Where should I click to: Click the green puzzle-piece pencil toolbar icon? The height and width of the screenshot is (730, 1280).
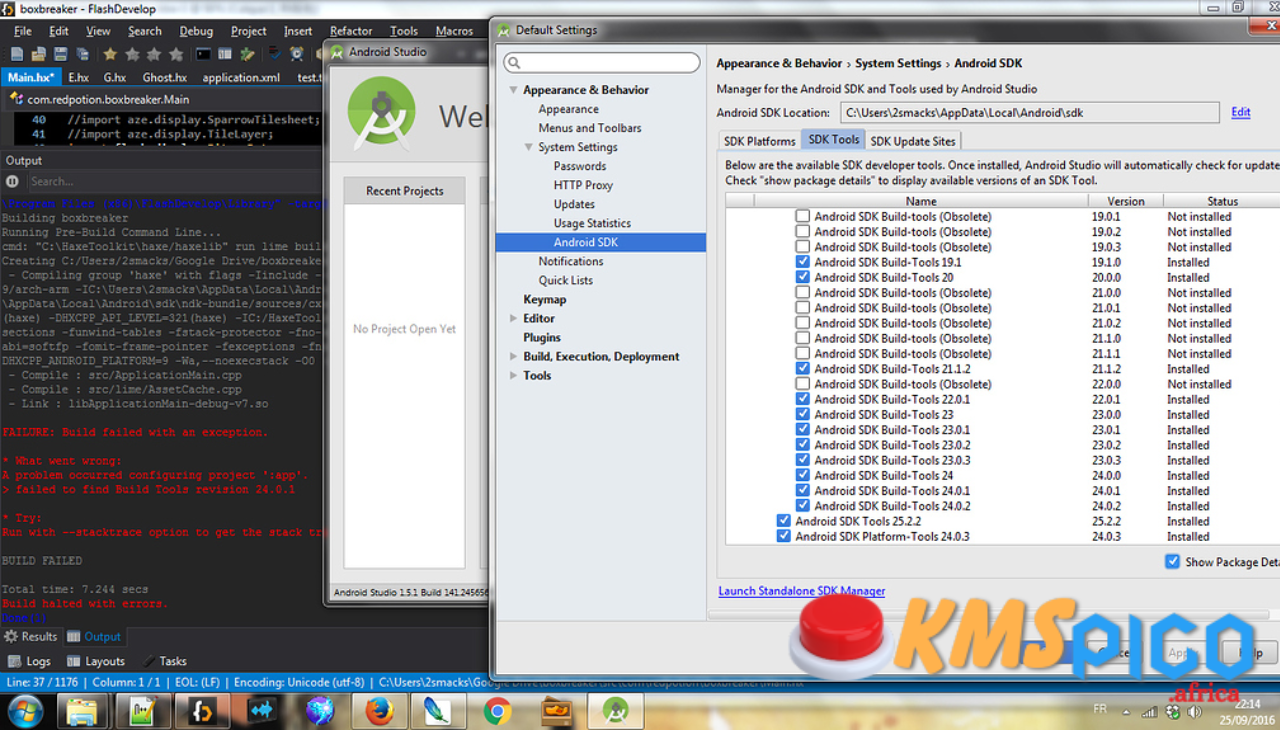[247, 54]
